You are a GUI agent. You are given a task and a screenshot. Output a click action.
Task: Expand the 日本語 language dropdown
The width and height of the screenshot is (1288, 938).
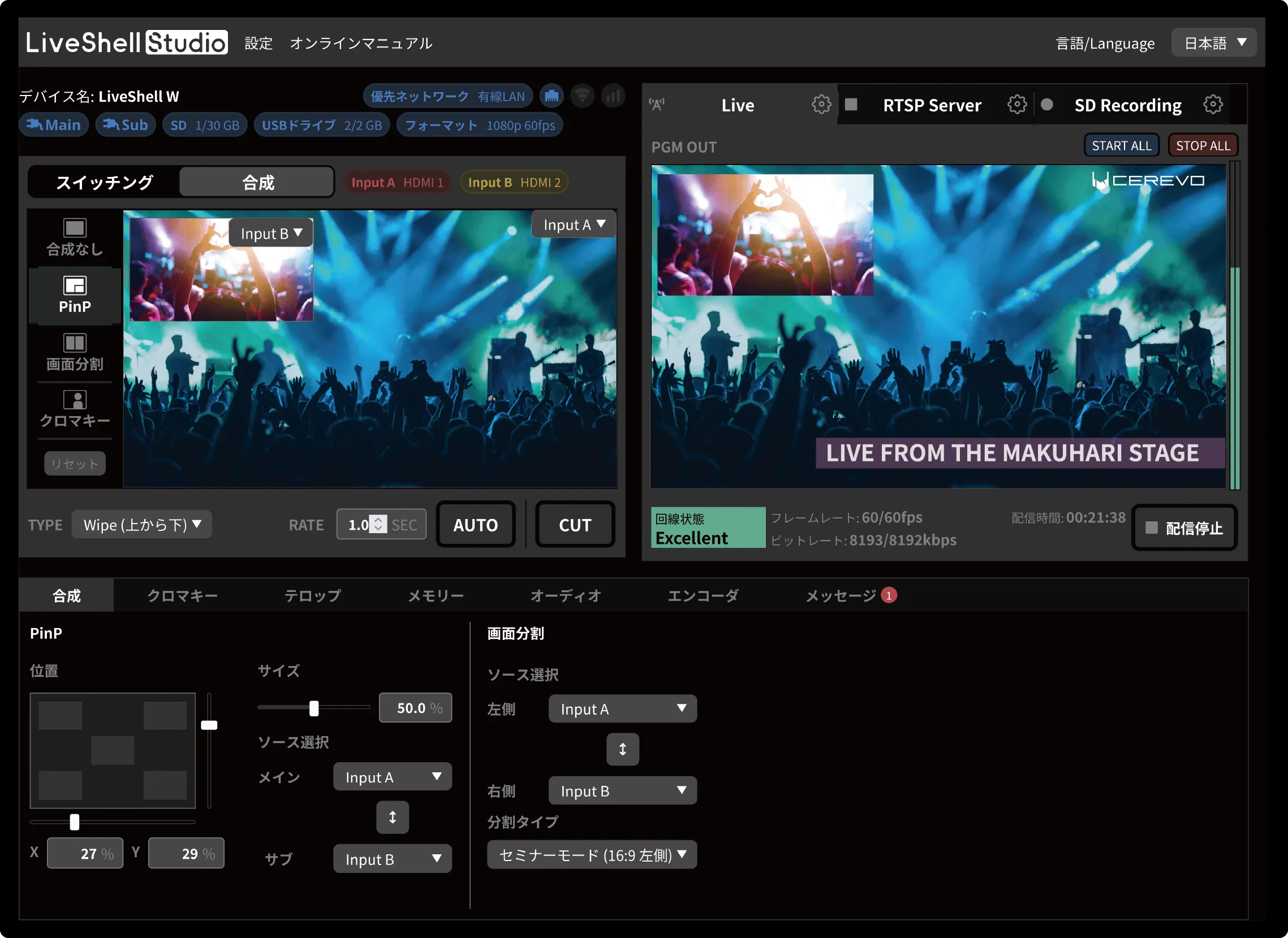(x=1213, y=43)
